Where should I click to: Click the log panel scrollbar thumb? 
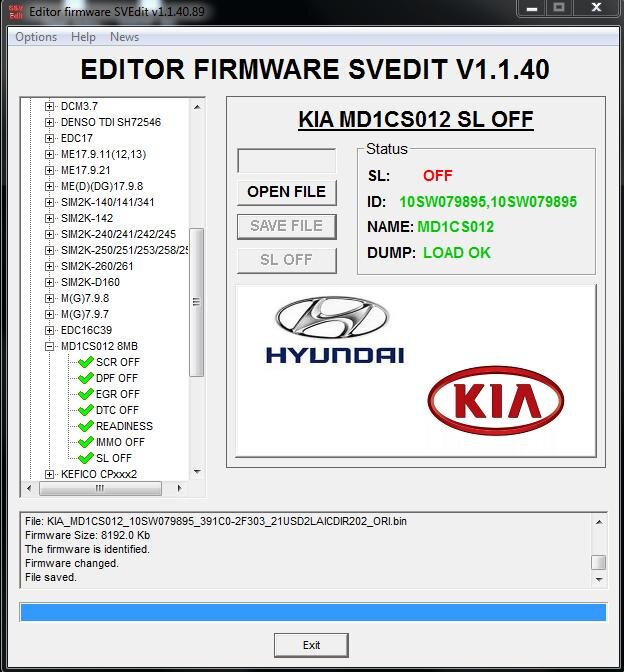(x=599, y=562)
